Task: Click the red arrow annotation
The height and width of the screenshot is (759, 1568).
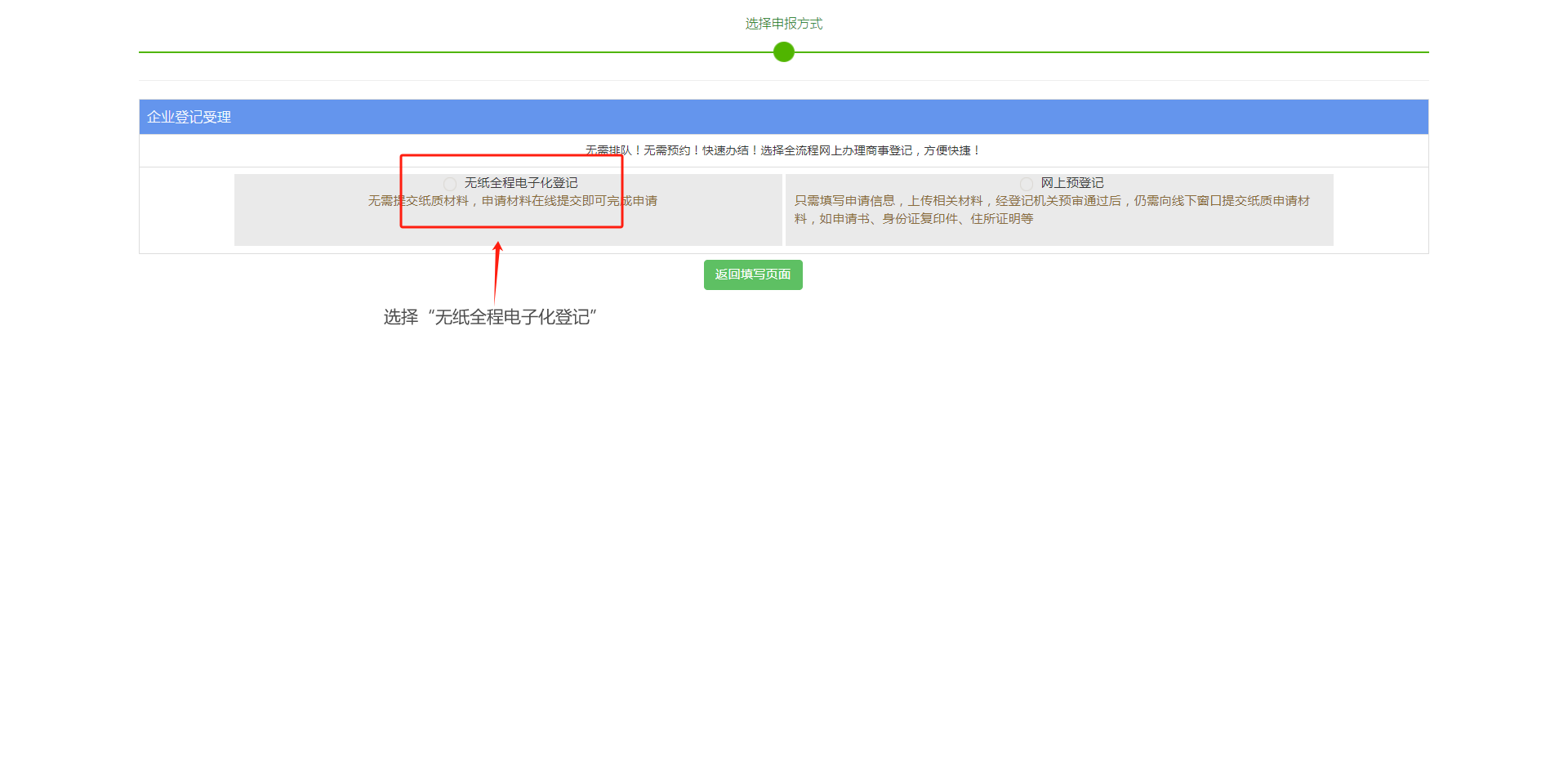Action: [497, 272]
